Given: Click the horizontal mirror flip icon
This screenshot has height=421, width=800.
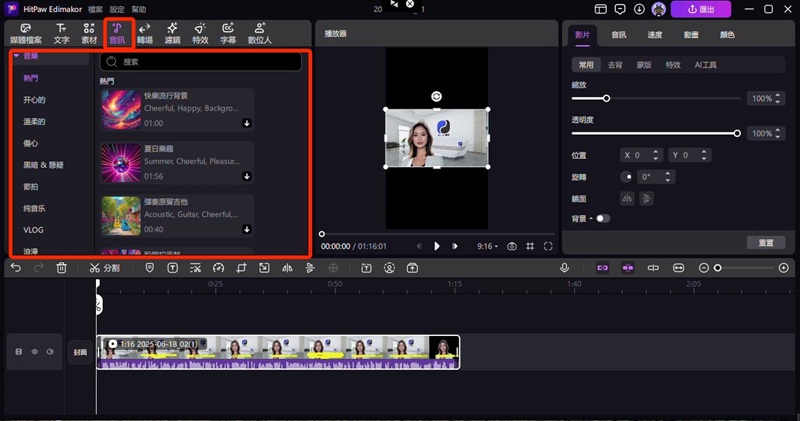Looking at the screenshot, I should pos(627,198).
